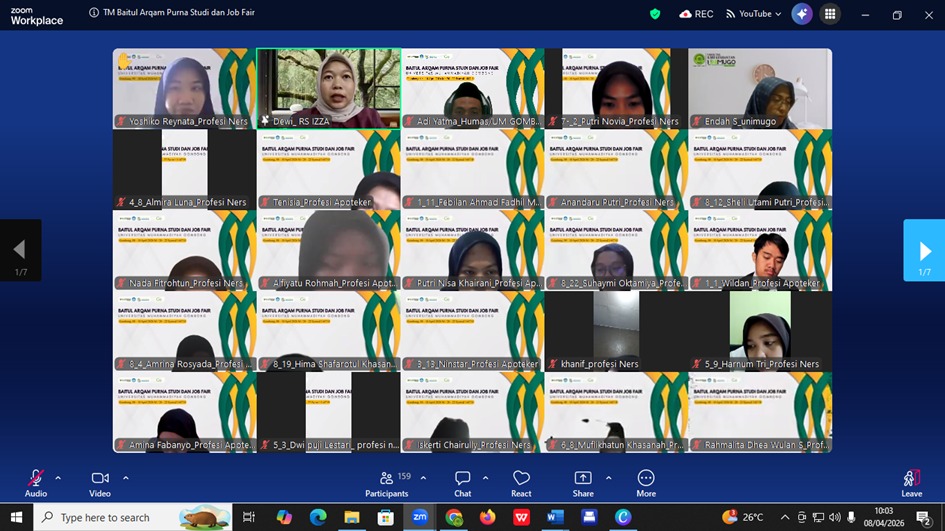The image size is (945, 531).
Task: Open the gallery view grid icon
Action: tap(829, 14)
